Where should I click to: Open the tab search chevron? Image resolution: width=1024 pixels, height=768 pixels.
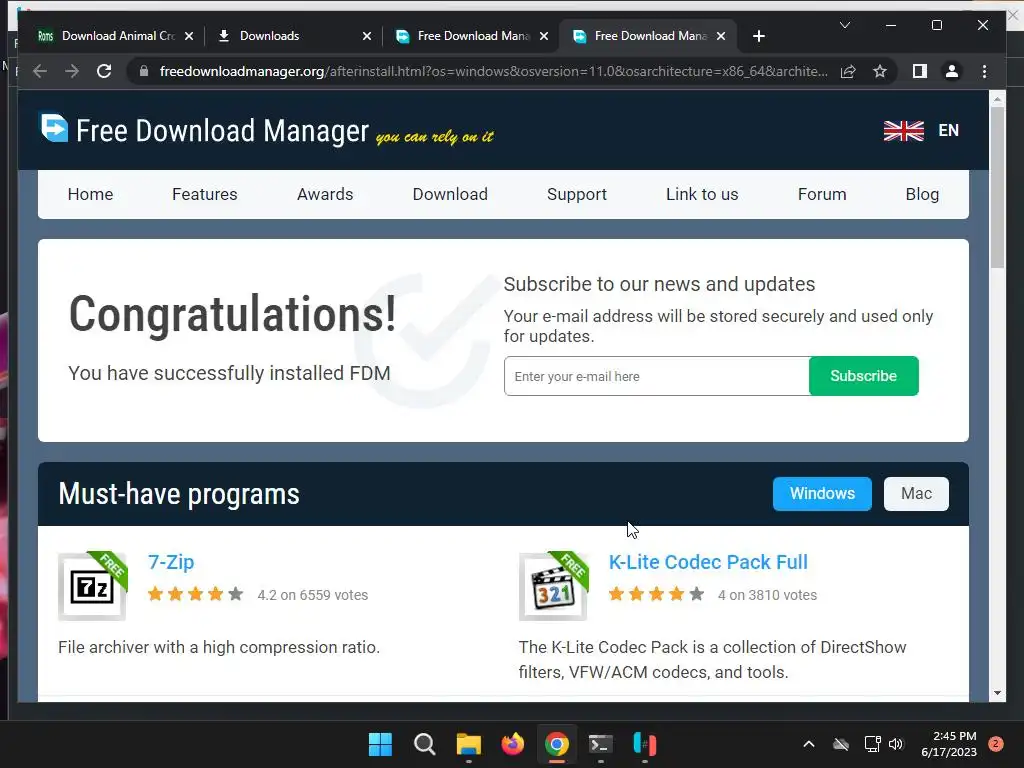point(844,25)
